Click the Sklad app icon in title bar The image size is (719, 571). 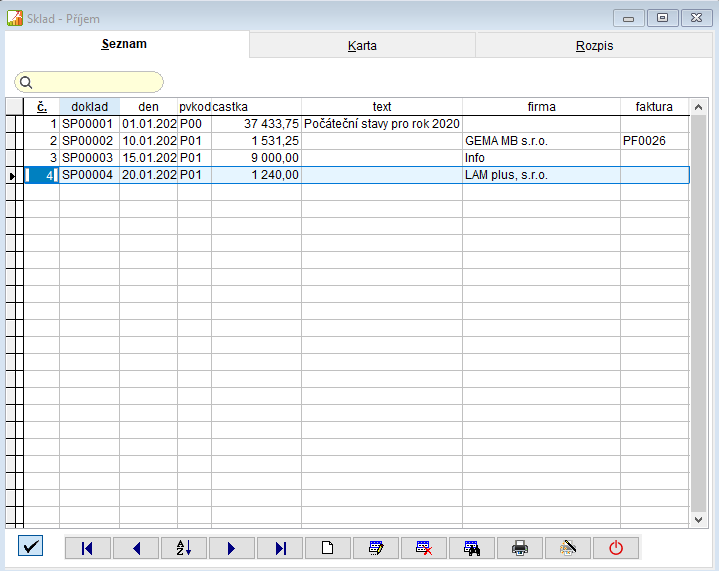tap(15, 18)
